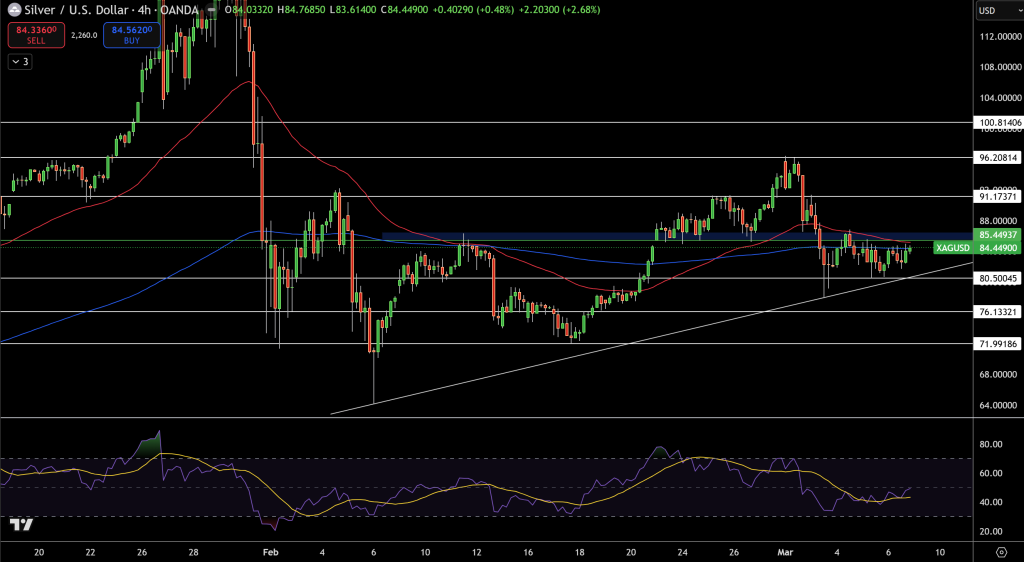Click the green XAGUSD 84.44900 price tag

[x=977, y=248]
